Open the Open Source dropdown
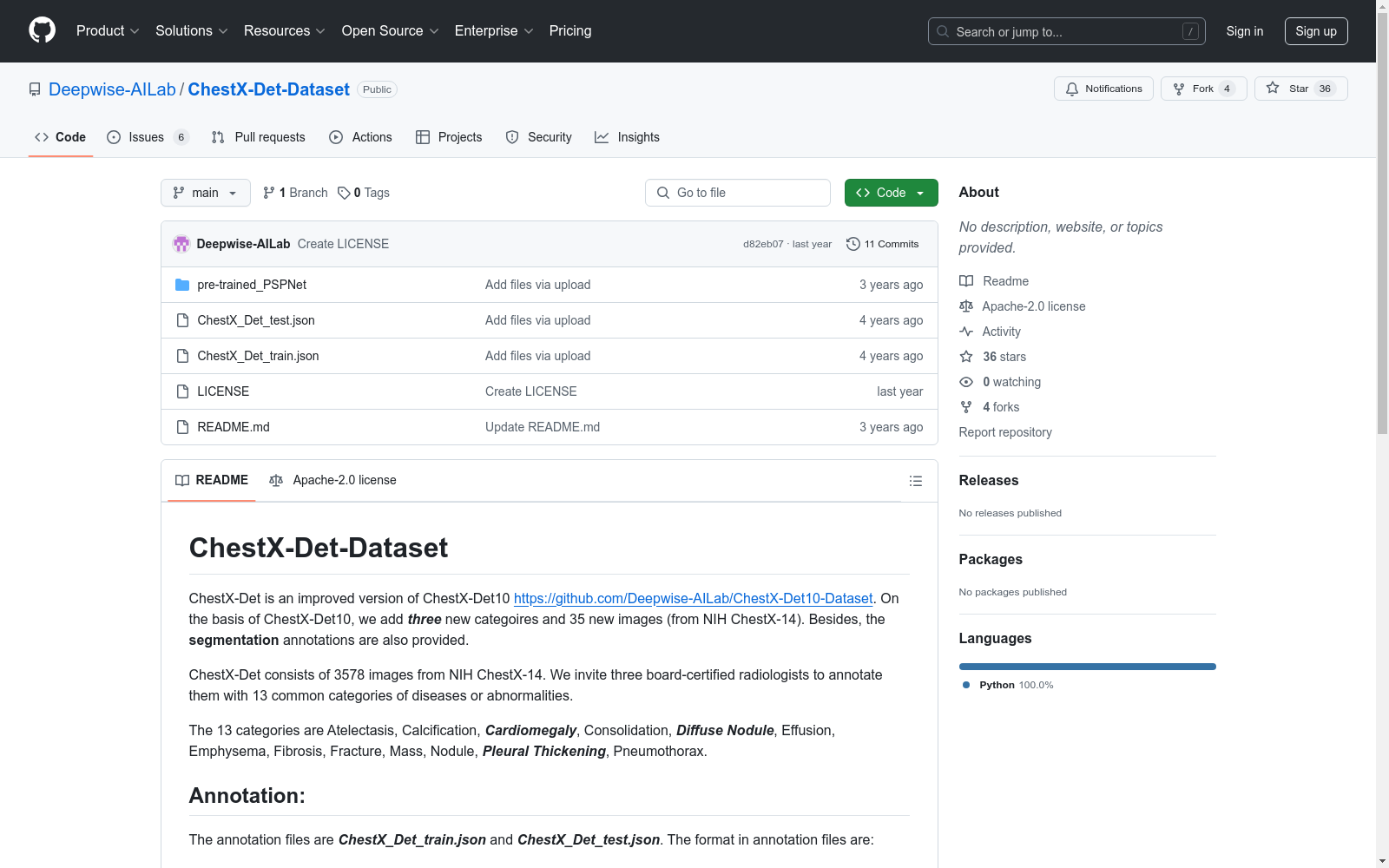The height and width of the screenshot is (868, 1389). pyautogui.click(x=391, y=31)
